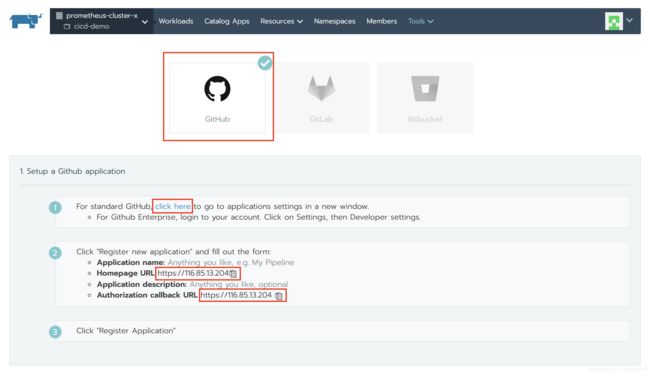
Task: Expand the Tools dropdown menu
Action: click(420, 21)
